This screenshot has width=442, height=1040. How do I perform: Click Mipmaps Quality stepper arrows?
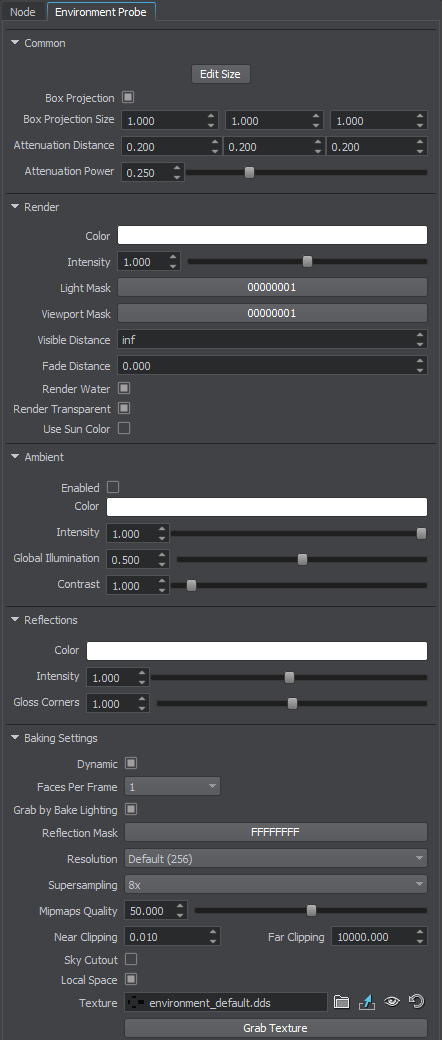(180, 911)
